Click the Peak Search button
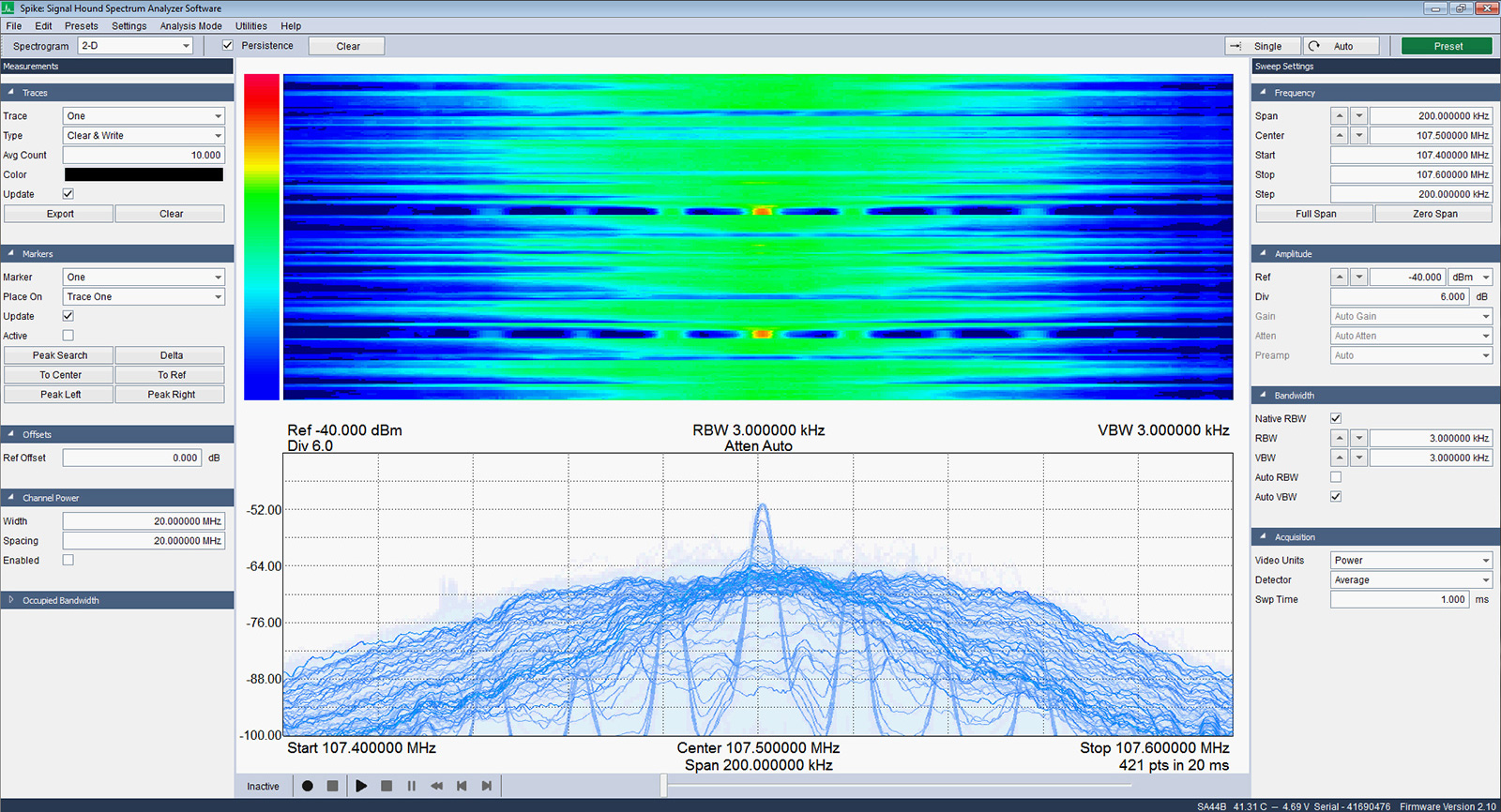 (x=59, y=355)
